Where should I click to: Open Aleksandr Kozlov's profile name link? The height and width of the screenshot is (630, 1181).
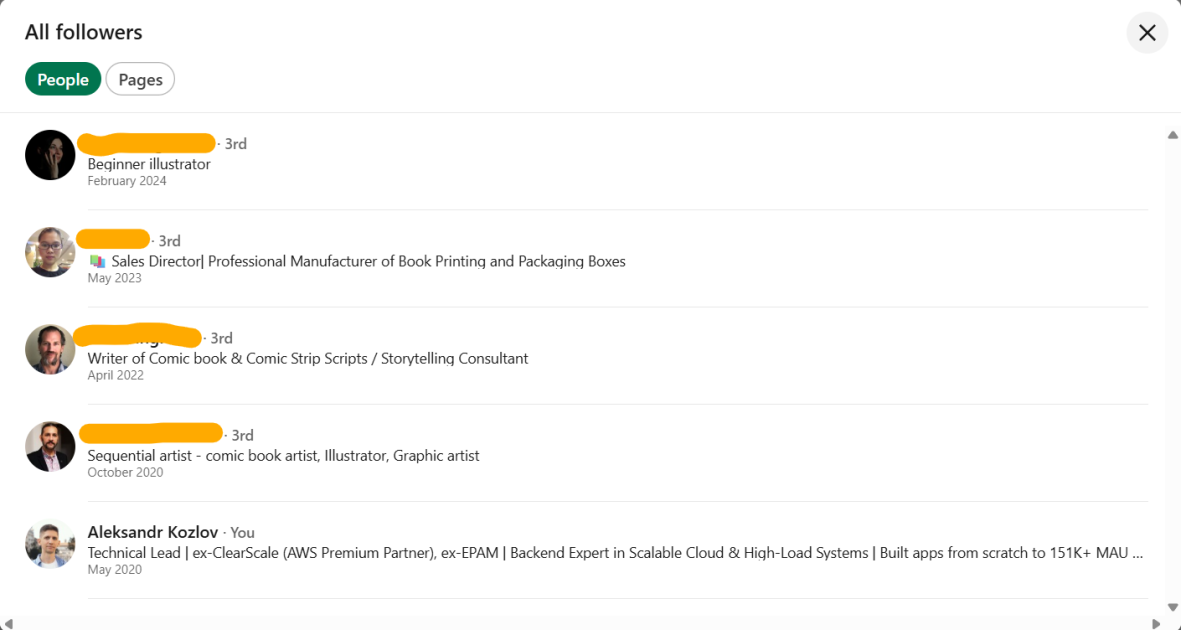tap(153, 532)
